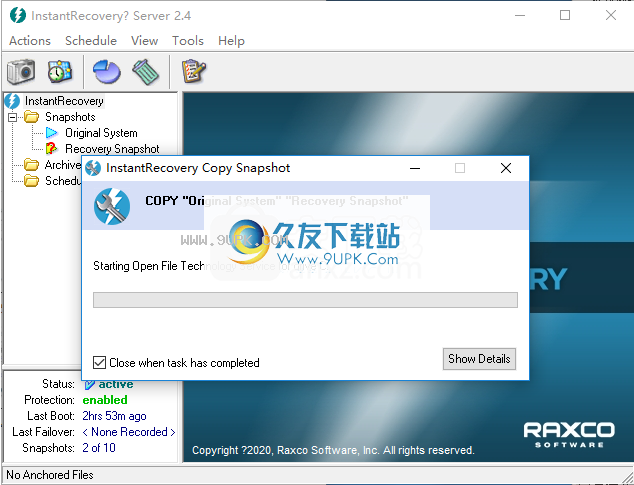
Task: Maximize the InstantRecovery Server main window
Action: pos(565,15)
